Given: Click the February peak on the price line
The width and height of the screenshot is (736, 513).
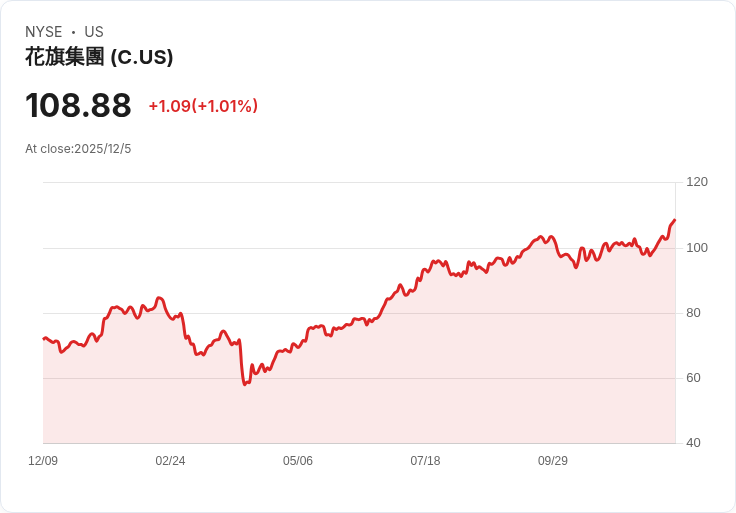Looking at the screenshot, I should [159, 298].
